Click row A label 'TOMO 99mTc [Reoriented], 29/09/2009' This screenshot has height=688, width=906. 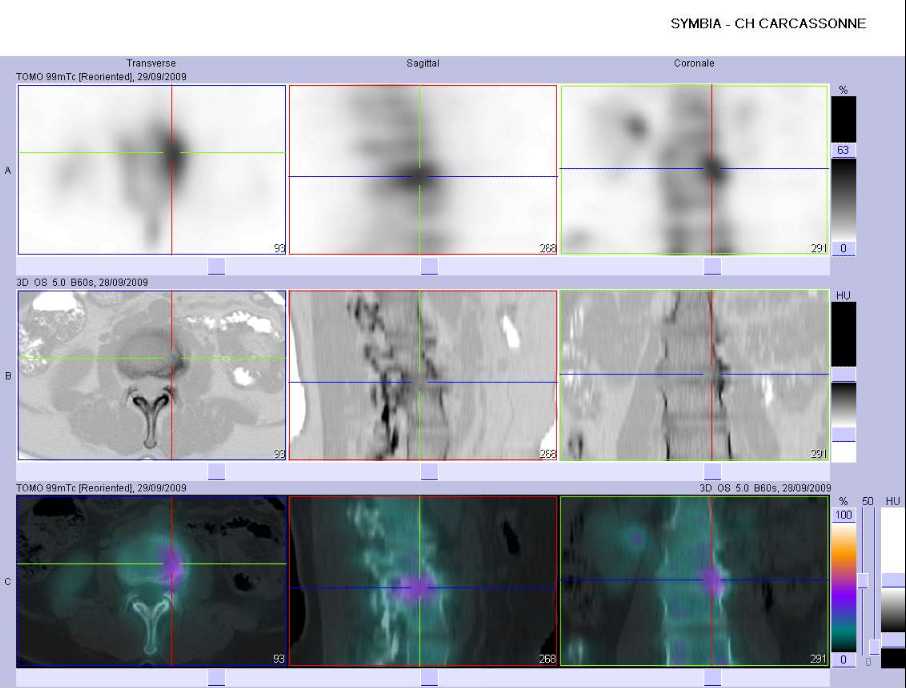[102, 76]
